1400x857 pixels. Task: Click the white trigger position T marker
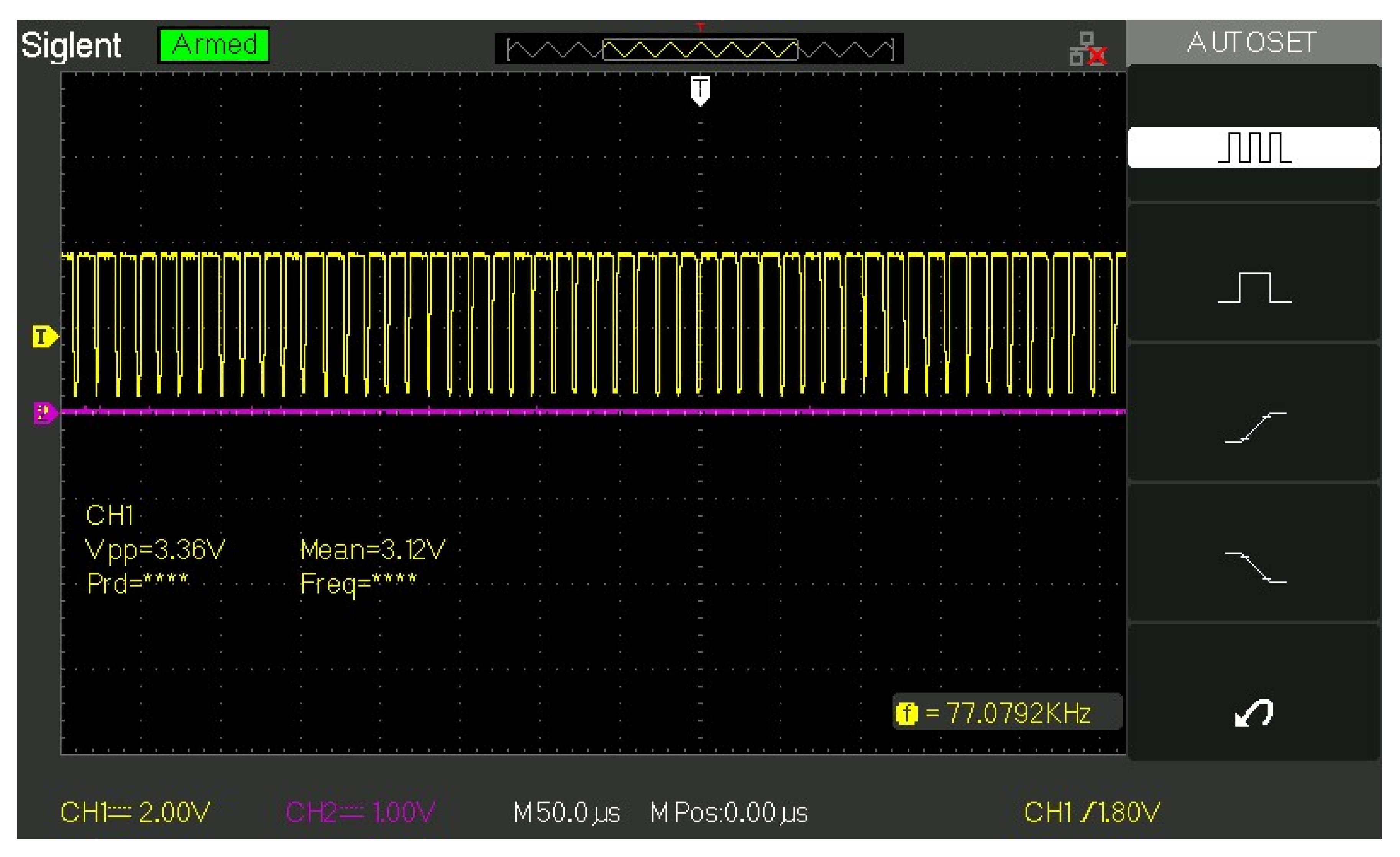700,90
